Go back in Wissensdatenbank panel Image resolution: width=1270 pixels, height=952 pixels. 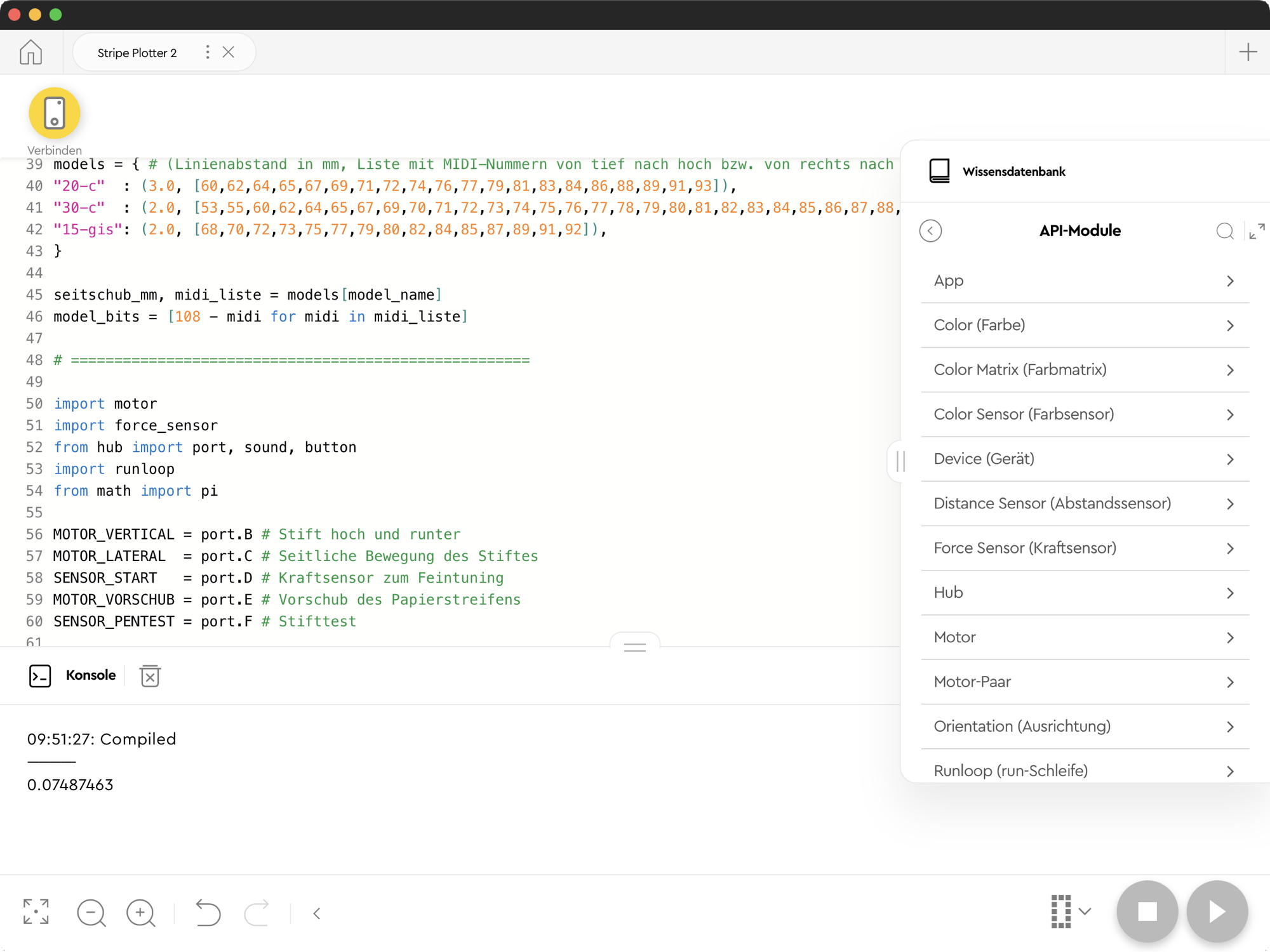coord(930,231)
